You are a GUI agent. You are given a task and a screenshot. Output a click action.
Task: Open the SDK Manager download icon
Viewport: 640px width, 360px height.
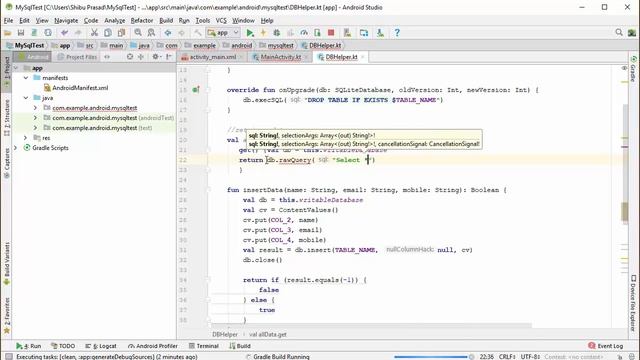point(380,33)
